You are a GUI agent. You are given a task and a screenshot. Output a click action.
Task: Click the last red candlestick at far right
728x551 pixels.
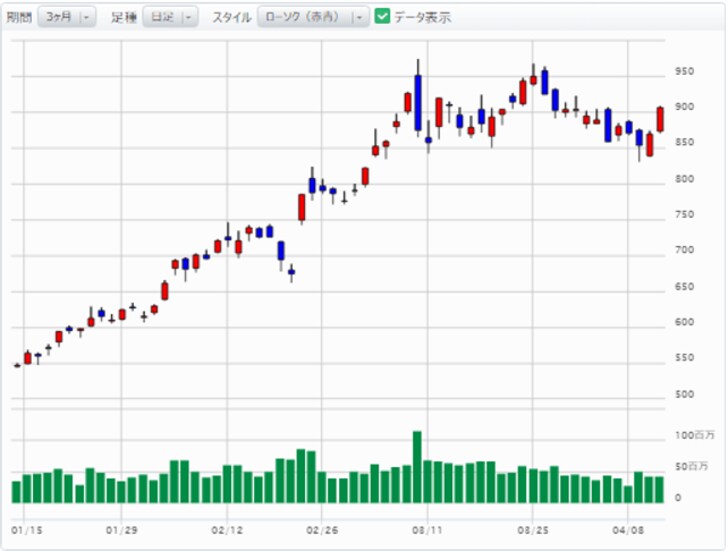[660, 119]
